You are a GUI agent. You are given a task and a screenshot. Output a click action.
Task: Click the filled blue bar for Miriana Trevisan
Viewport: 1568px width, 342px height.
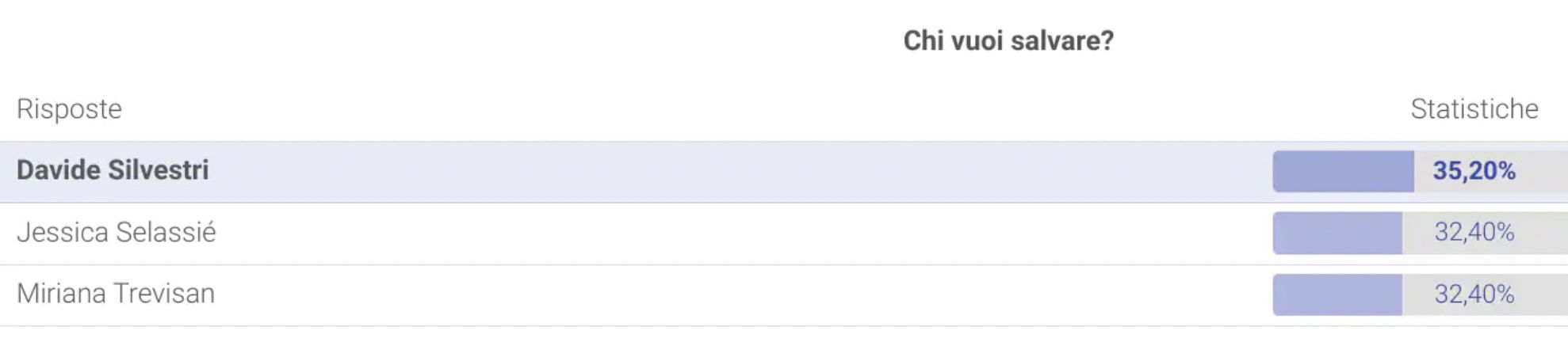[1337, 294]
